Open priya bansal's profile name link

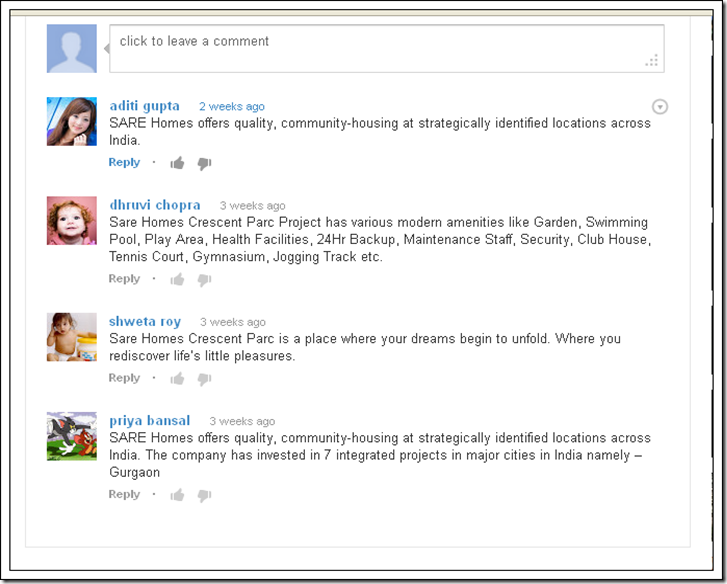coord(150,421)
